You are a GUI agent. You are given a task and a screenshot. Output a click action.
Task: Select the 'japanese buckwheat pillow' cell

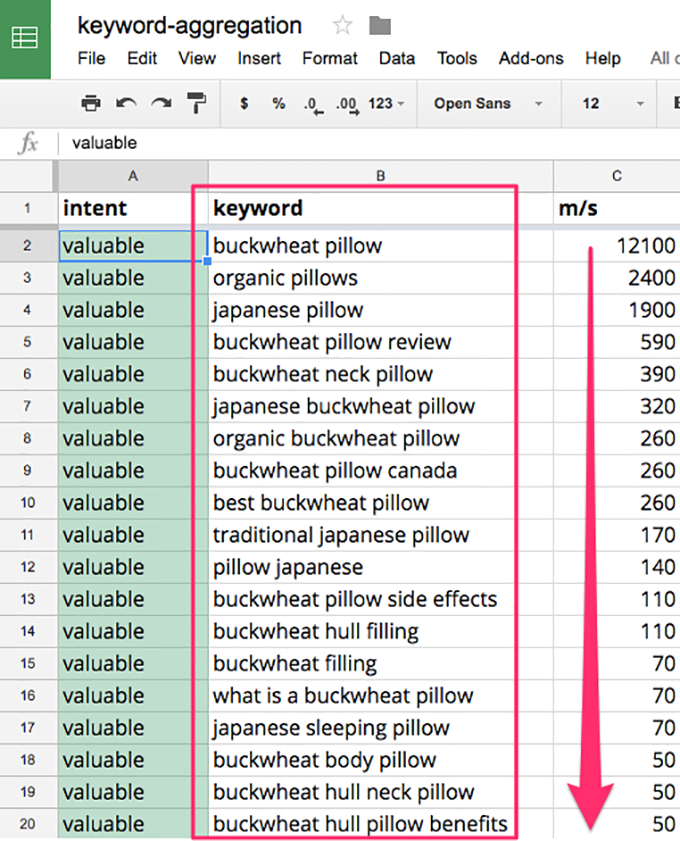[380, 407]
